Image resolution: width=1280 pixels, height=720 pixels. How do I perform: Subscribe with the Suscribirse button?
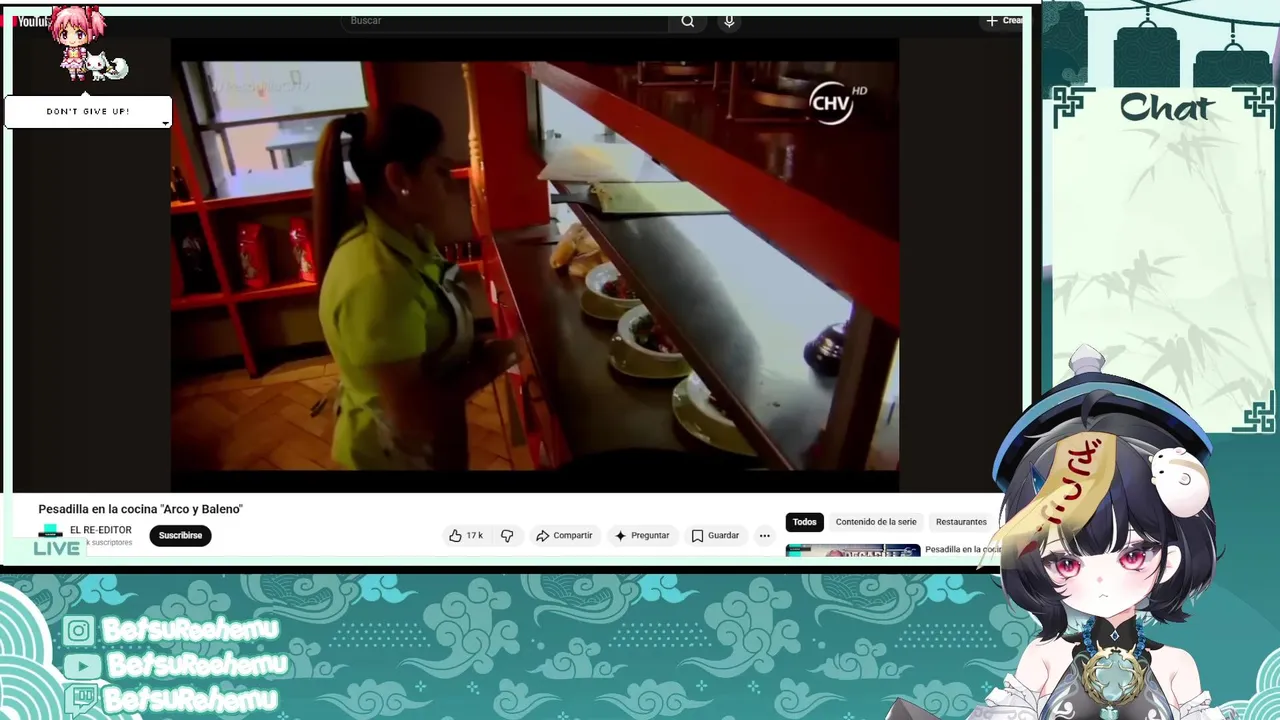point(180,536)
